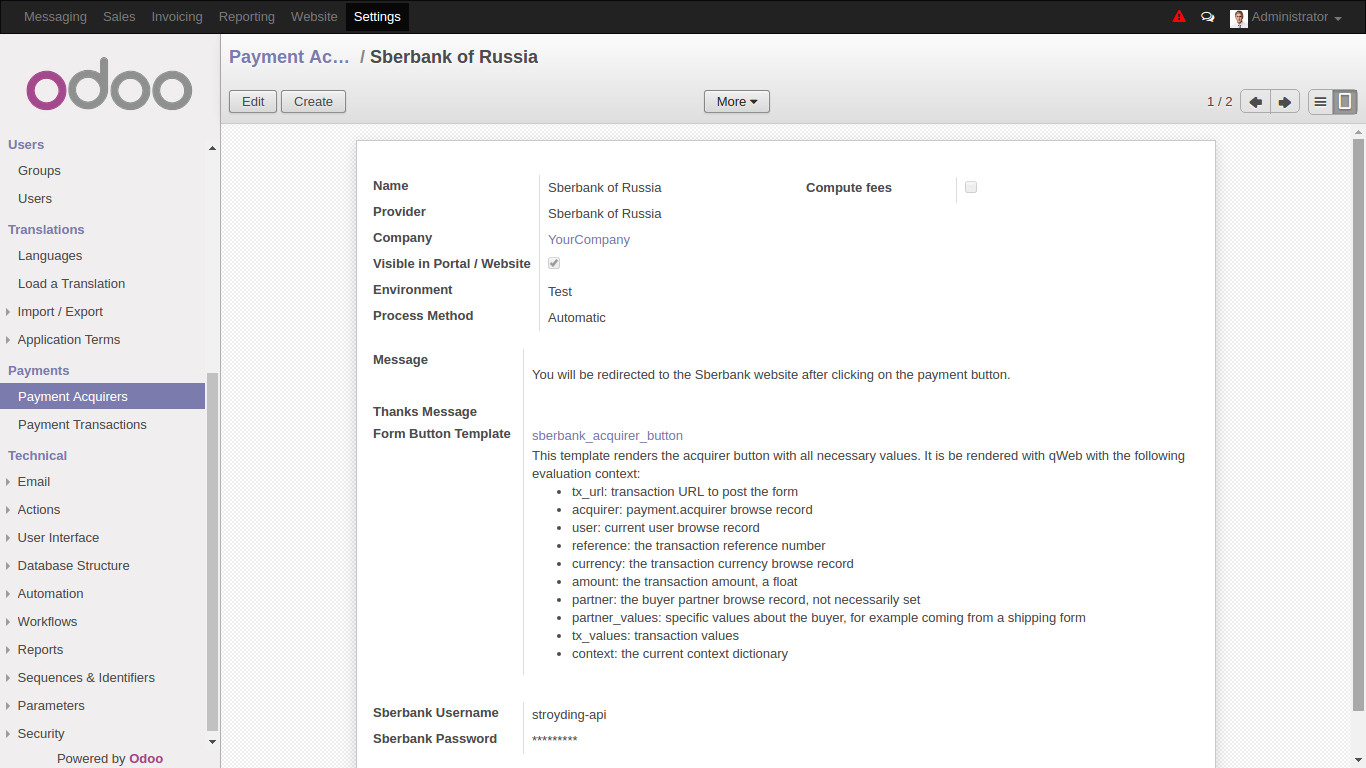Click the red warning alert icon
Viewport: 1366px width, 768px height.
point(1179,16)
